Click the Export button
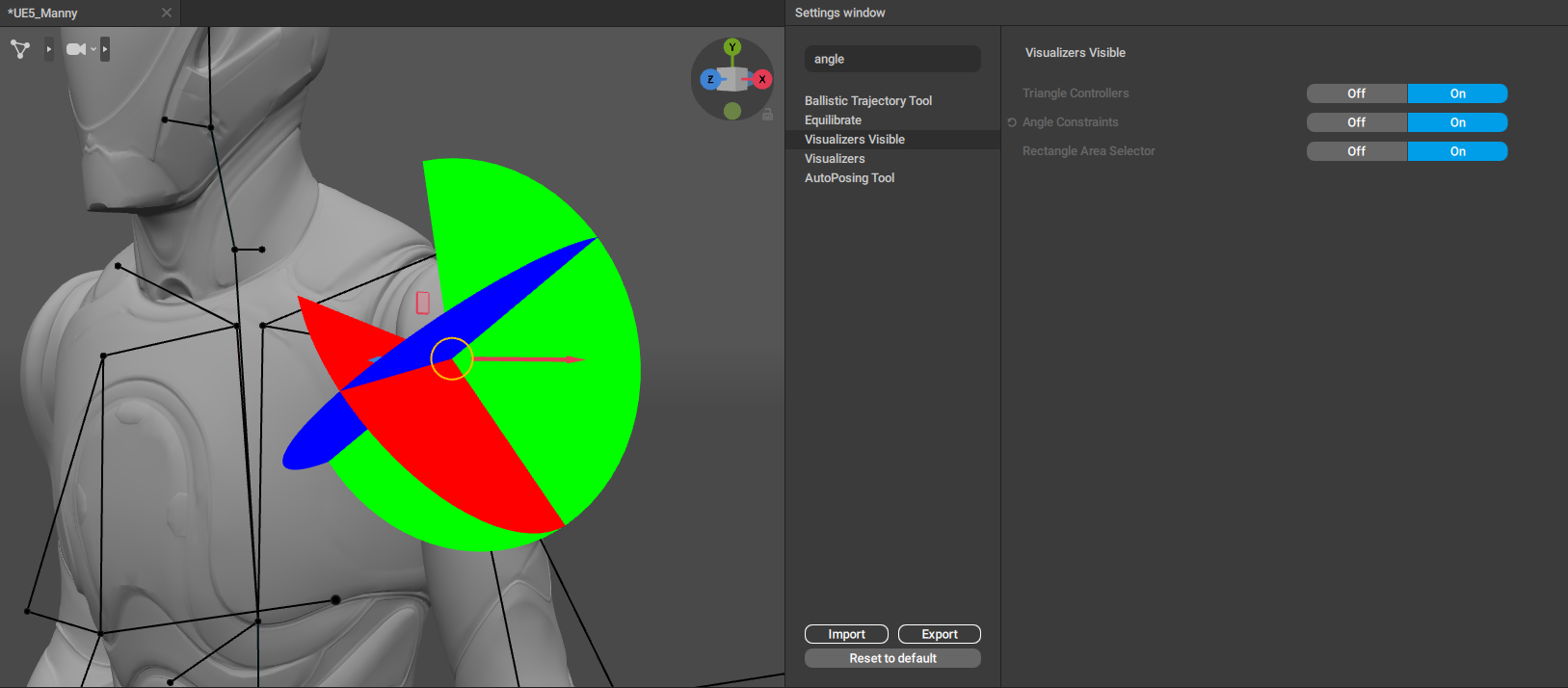This screenshot has width=1568, height=688. tap(939, 634)
